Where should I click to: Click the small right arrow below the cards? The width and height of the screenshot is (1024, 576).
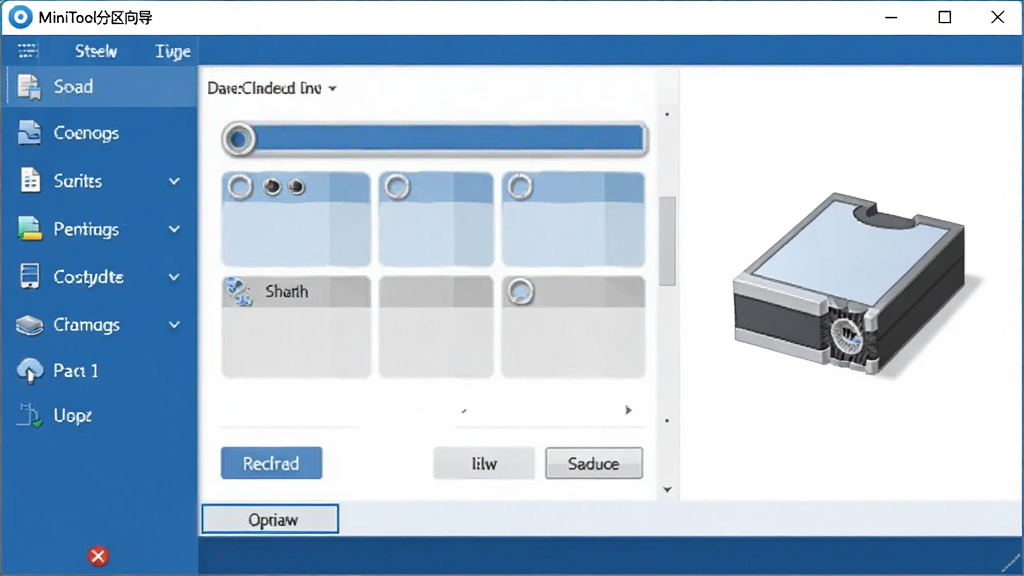628,410
